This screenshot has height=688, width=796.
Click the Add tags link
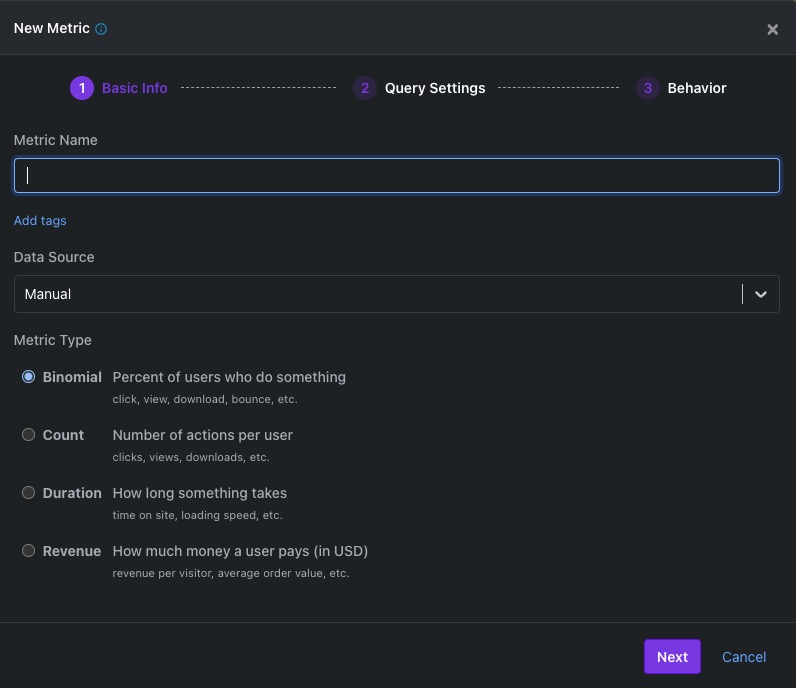(x=40, y=220)
